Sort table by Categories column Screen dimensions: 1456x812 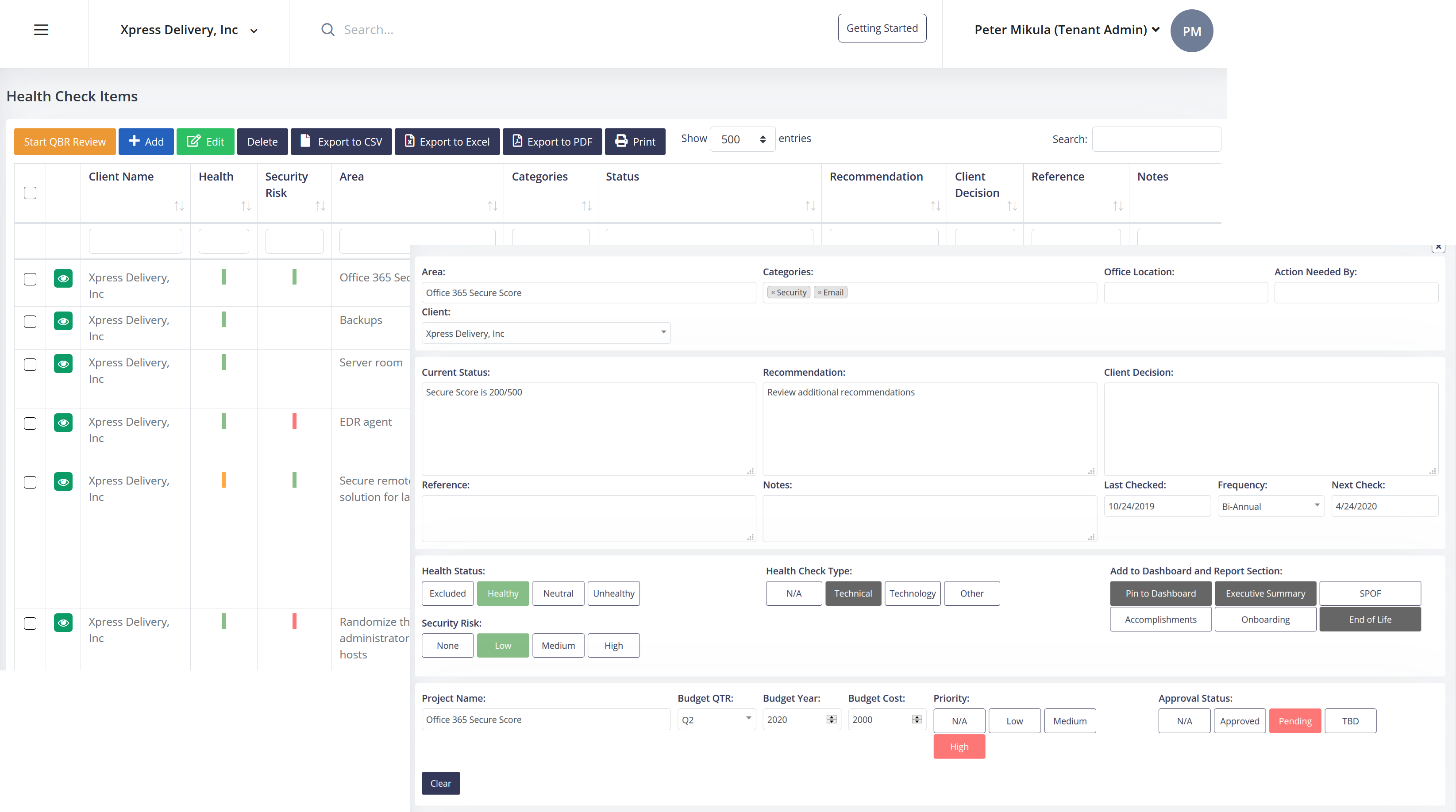587,206
